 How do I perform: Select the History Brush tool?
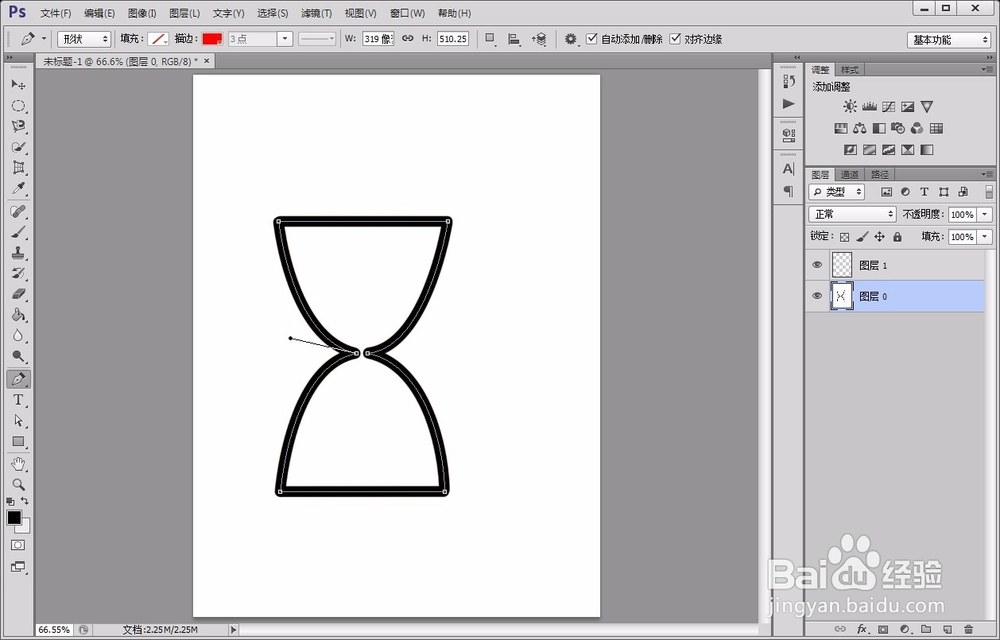coord(18,273)
